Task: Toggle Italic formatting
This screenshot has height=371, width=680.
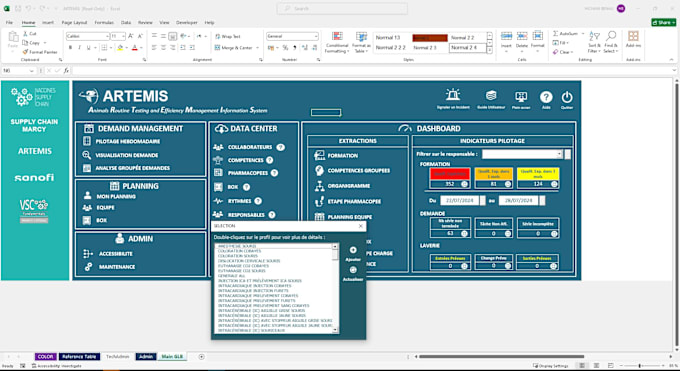Action: tap(79, 48)
